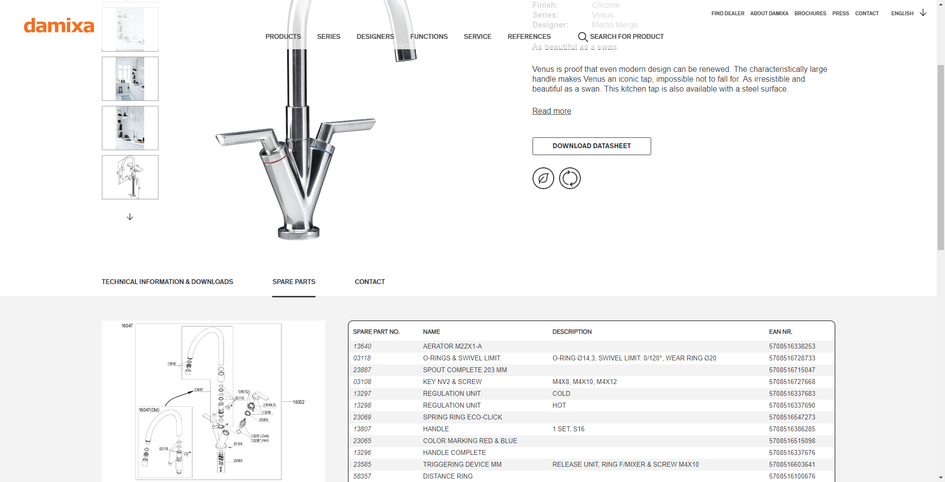Click the Read more link
The height and width of the screenshot is (482, 945).
coord(551,111)
